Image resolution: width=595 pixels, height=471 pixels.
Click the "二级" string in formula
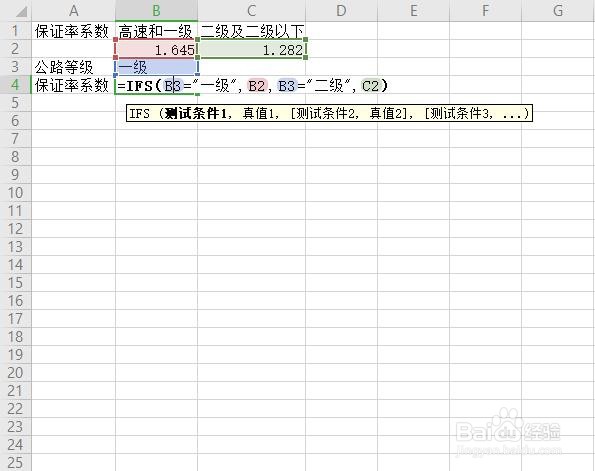pos(328,86)
